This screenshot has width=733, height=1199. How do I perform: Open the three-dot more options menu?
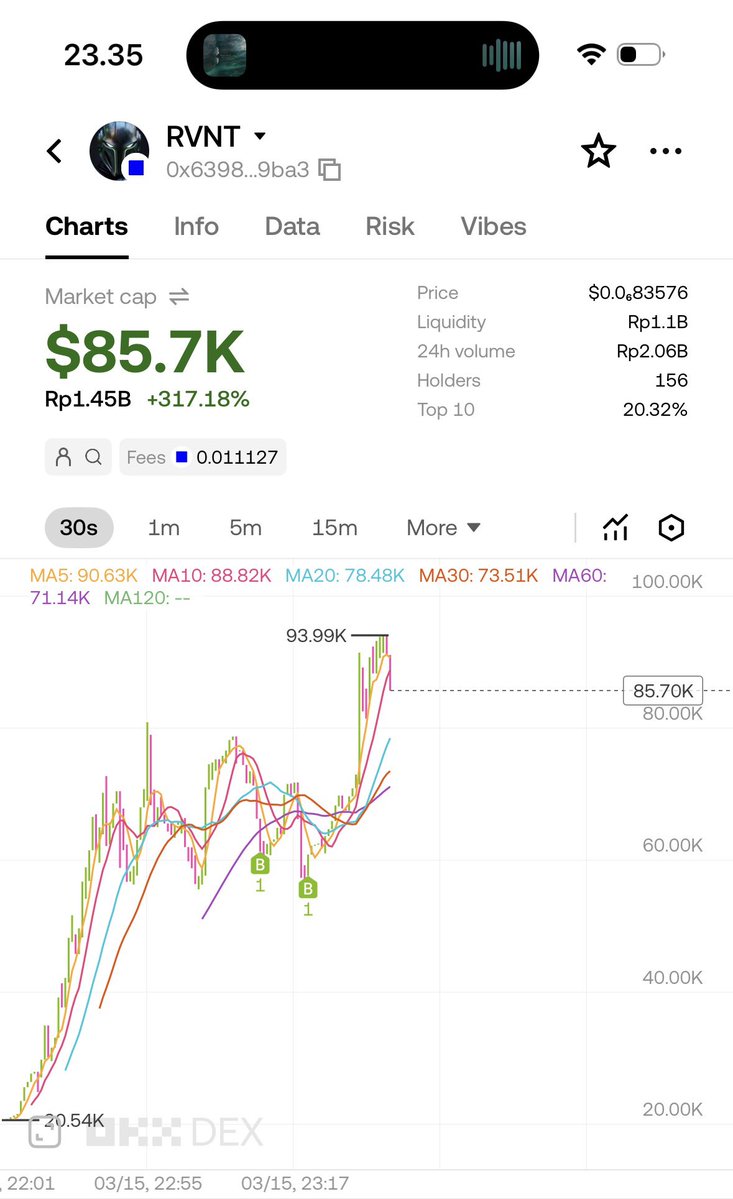666,151
